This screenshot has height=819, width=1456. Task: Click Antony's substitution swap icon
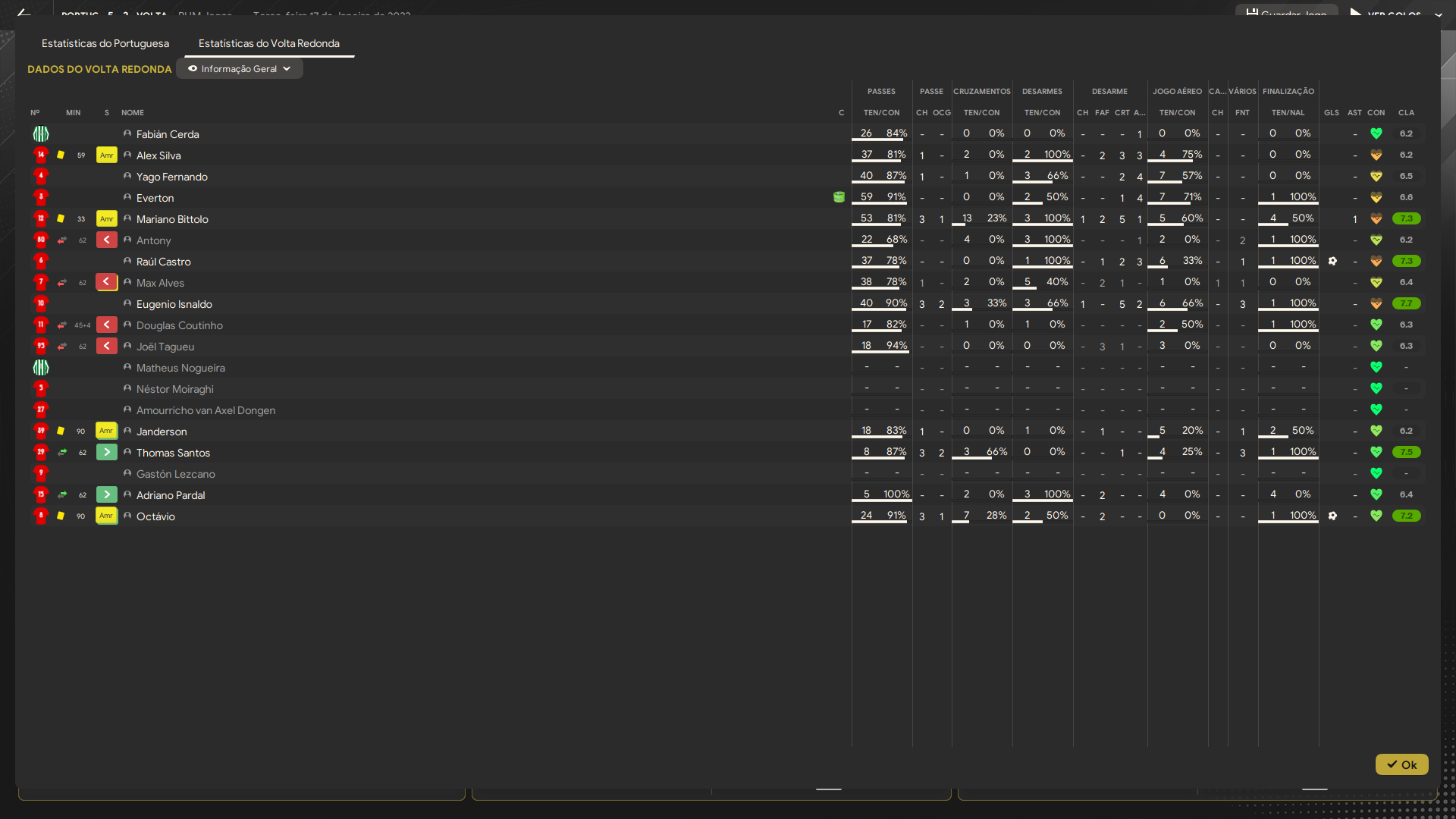click(x=62, y=240)
